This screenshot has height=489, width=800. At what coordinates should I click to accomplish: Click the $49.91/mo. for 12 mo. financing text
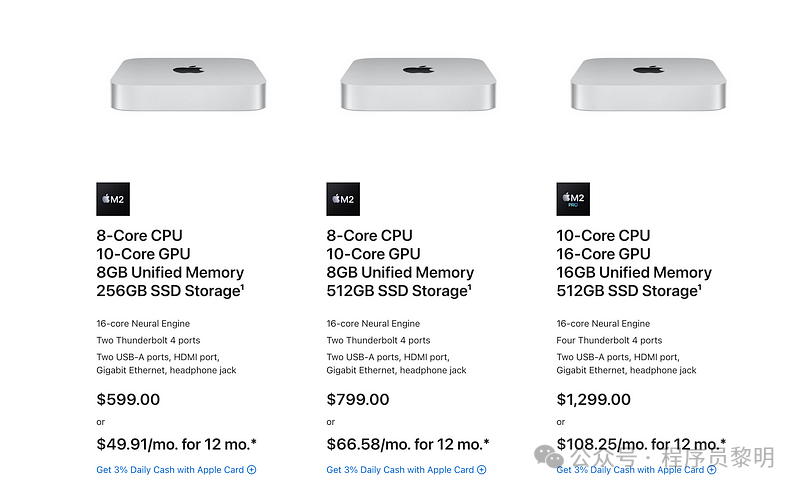(177, 445)
